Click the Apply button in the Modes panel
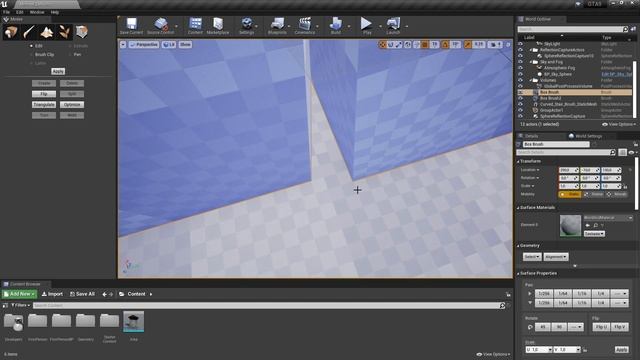This screenshot has height=360, width=640. point(58,71)
